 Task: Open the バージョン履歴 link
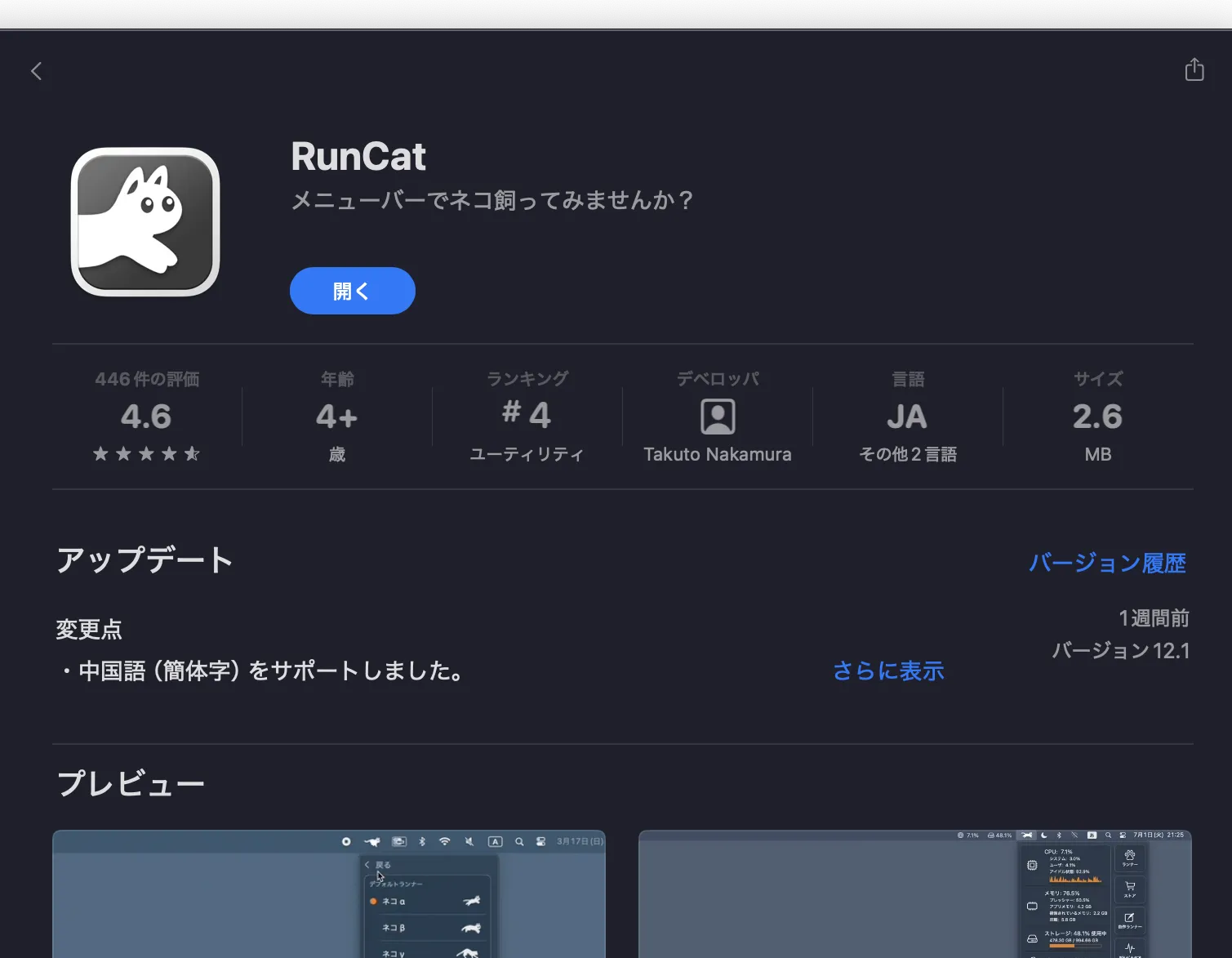1107,563
